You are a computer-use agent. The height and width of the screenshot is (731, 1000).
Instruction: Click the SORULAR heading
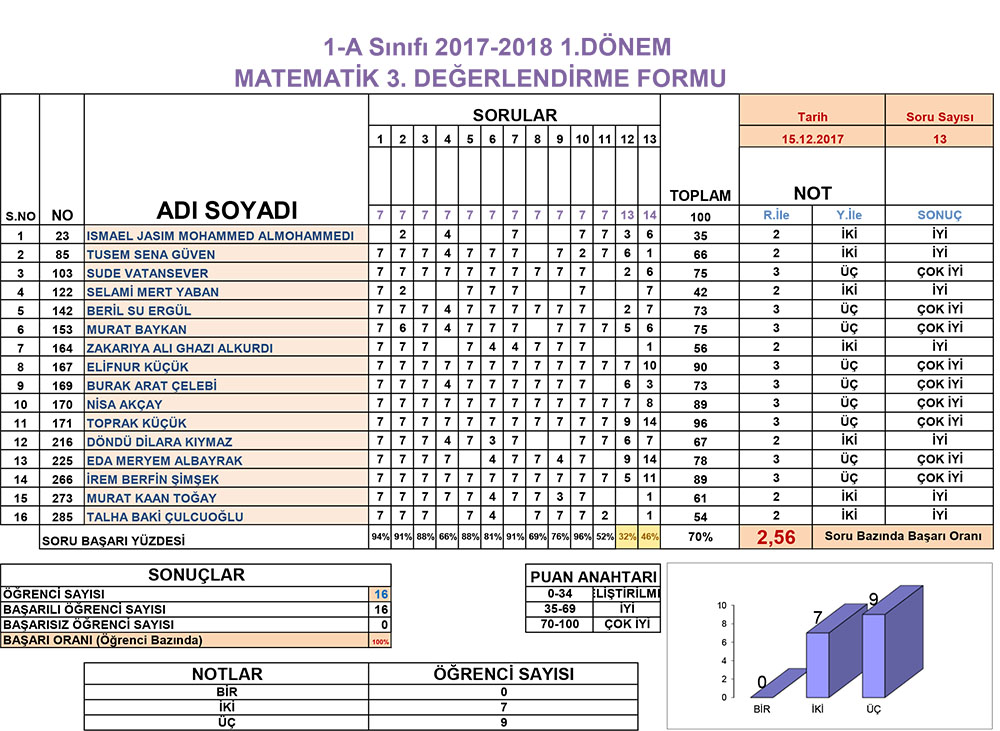515,115
